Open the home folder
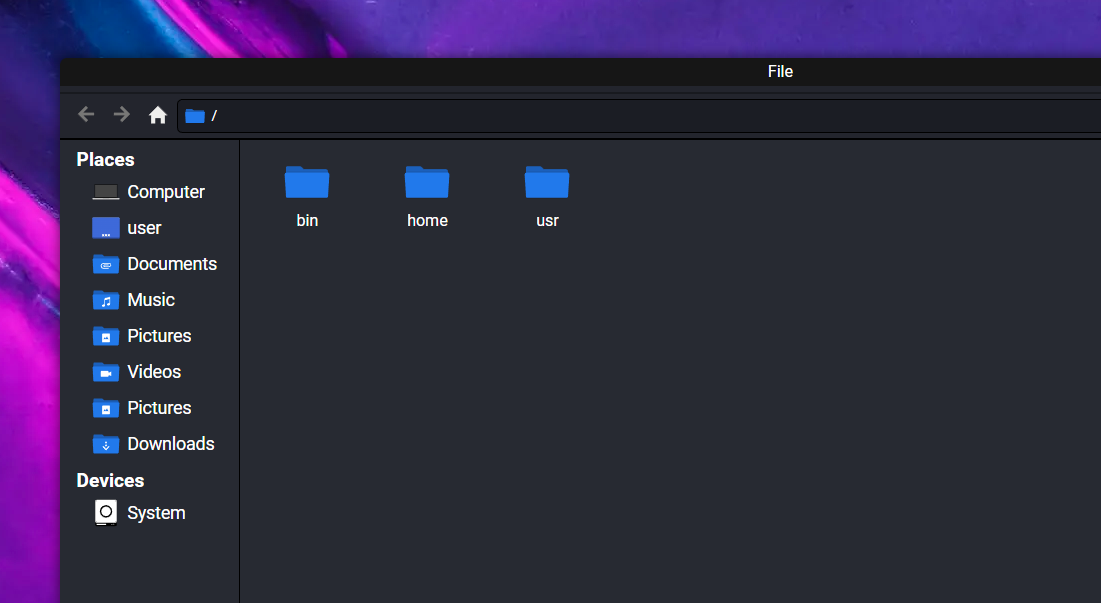Screen dimensions: 1101x603 tap(427, 183)
